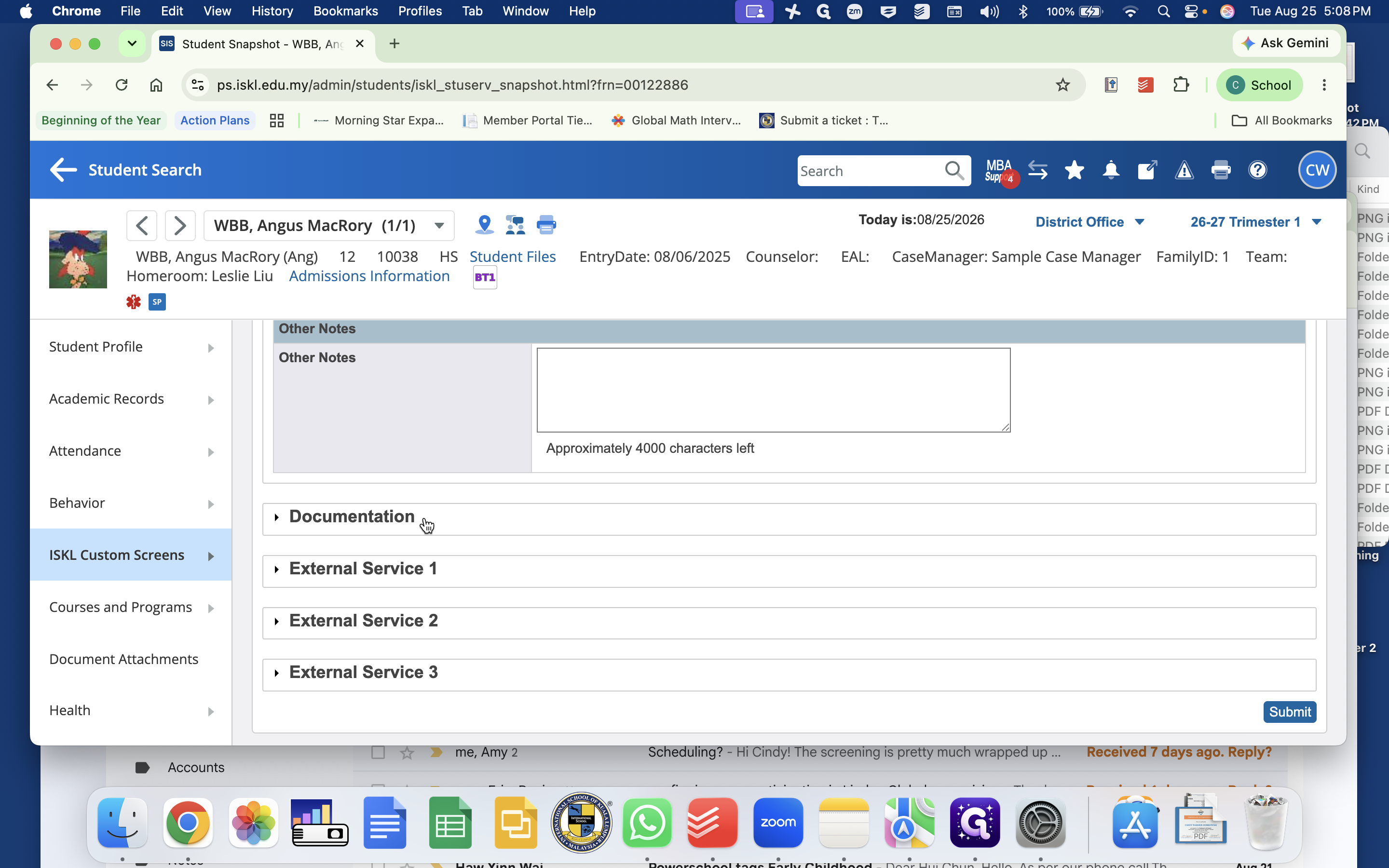The height and width of the screenshot is (868, 1389).
Task: Expand the Student Profile sidebar menu
Action: pos(131,347)
